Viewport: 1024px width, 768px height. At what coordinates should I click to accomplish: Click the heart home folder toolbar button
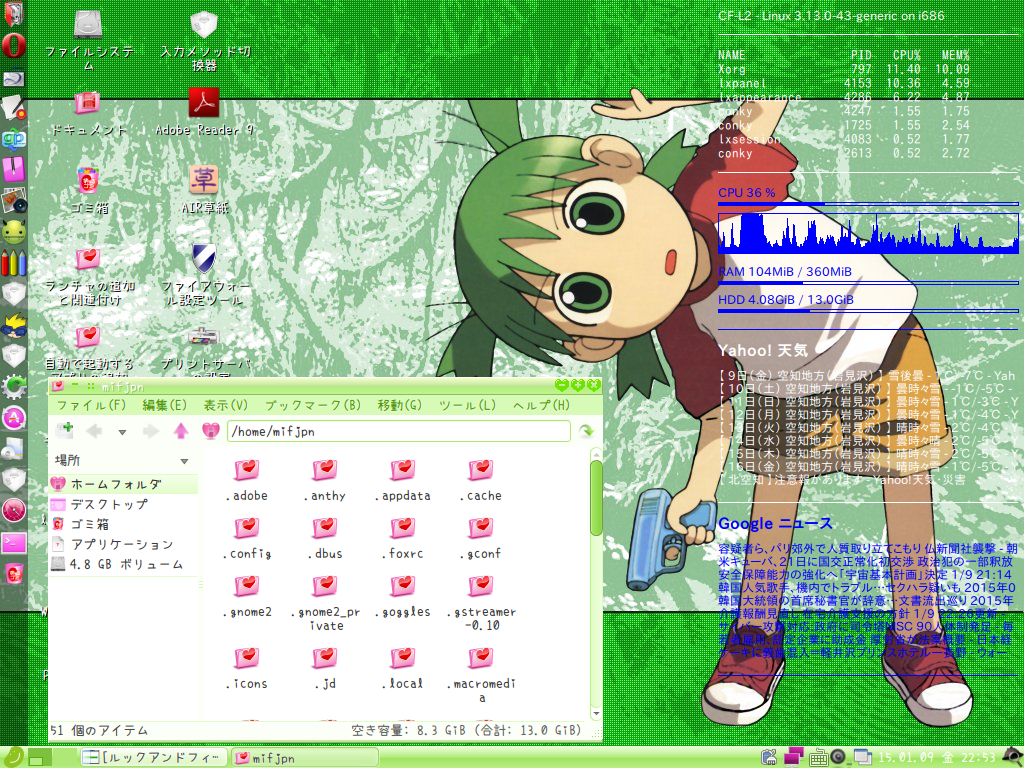coord(210,431)
